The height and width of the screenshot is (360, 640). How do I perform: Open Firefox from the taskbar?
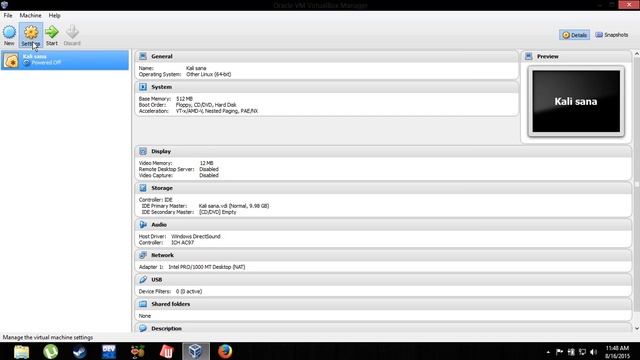pyautogui.click(x=225, y=351)
